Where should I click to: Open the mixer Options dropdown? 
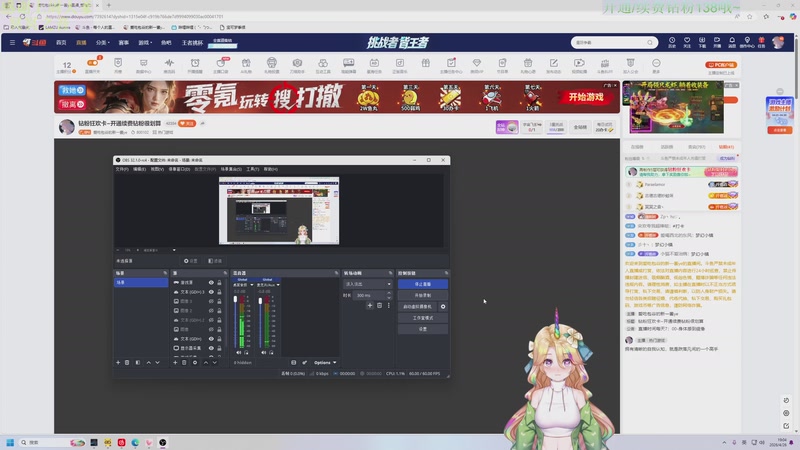click(325, 362)
